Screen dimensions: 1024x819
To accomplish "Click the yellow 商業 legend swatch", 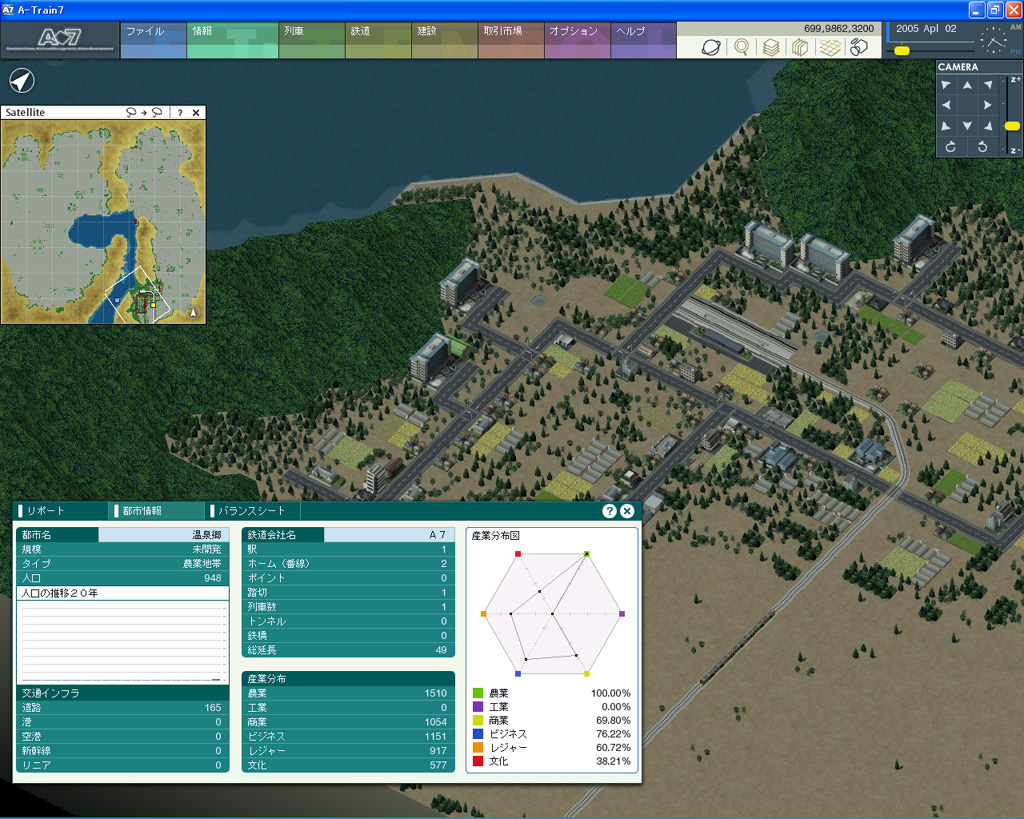I will pyautogui.click(x=478, y=720).
